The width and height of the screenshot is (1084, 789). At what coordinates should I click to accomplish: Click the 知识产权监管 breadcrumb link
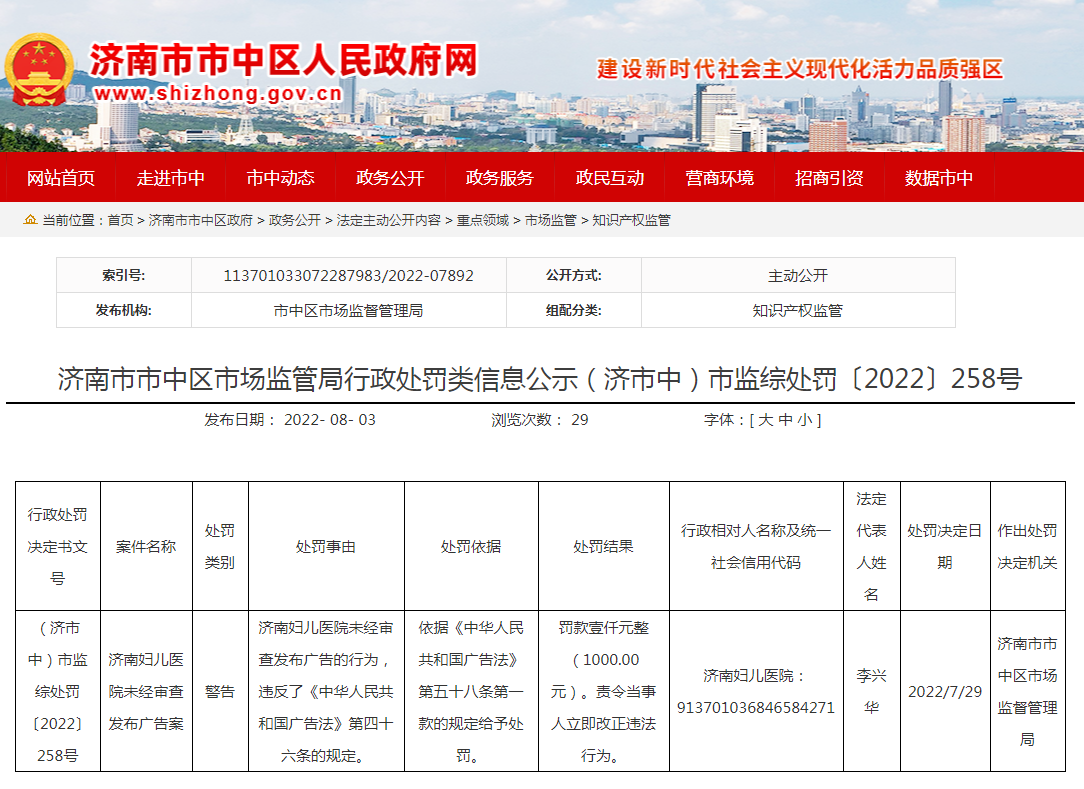tap(631, 220)
